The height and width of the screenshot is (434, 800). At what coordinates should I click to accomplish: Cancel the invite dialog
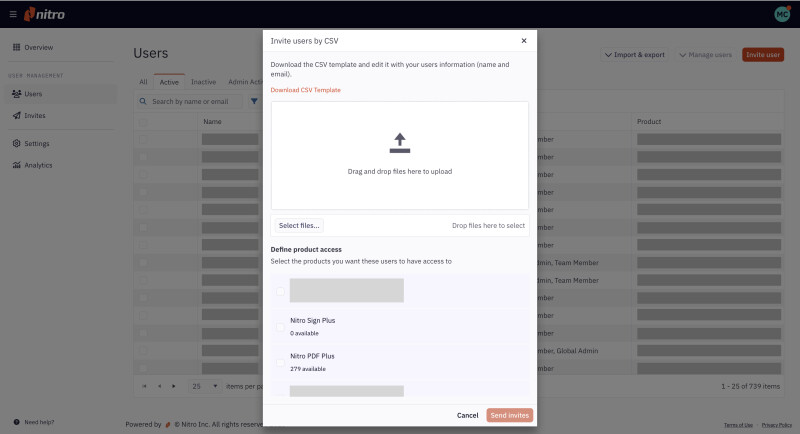[467, 415]
